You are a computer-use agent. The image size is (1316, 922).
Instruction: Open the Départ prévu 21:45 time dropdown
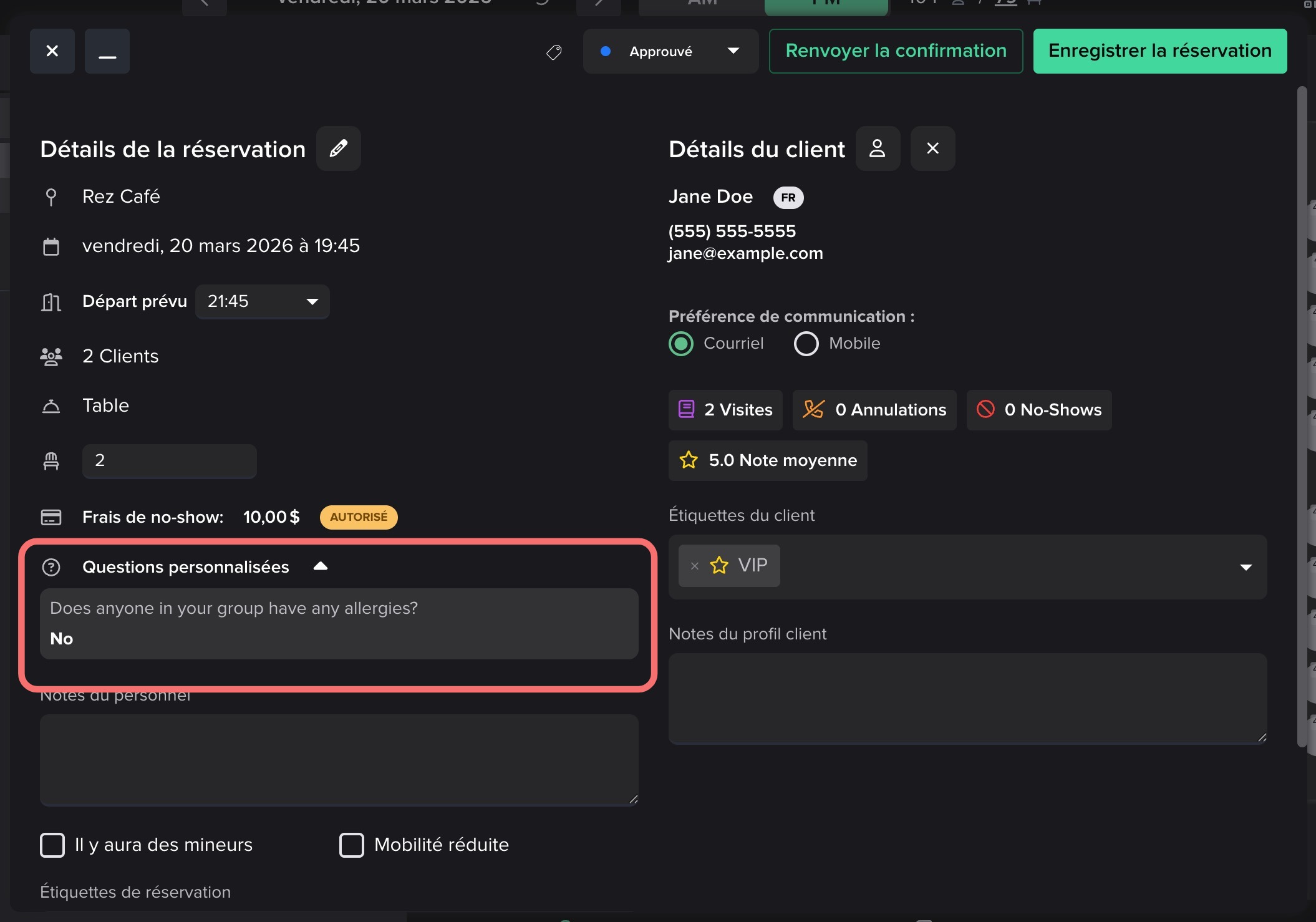263,302
